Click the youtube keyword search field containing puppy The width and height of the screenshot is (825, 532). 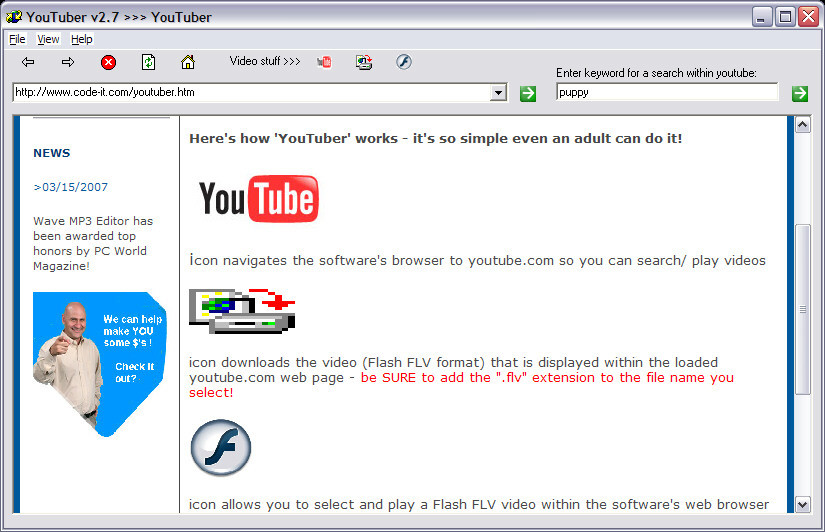[x=667, y=93]
